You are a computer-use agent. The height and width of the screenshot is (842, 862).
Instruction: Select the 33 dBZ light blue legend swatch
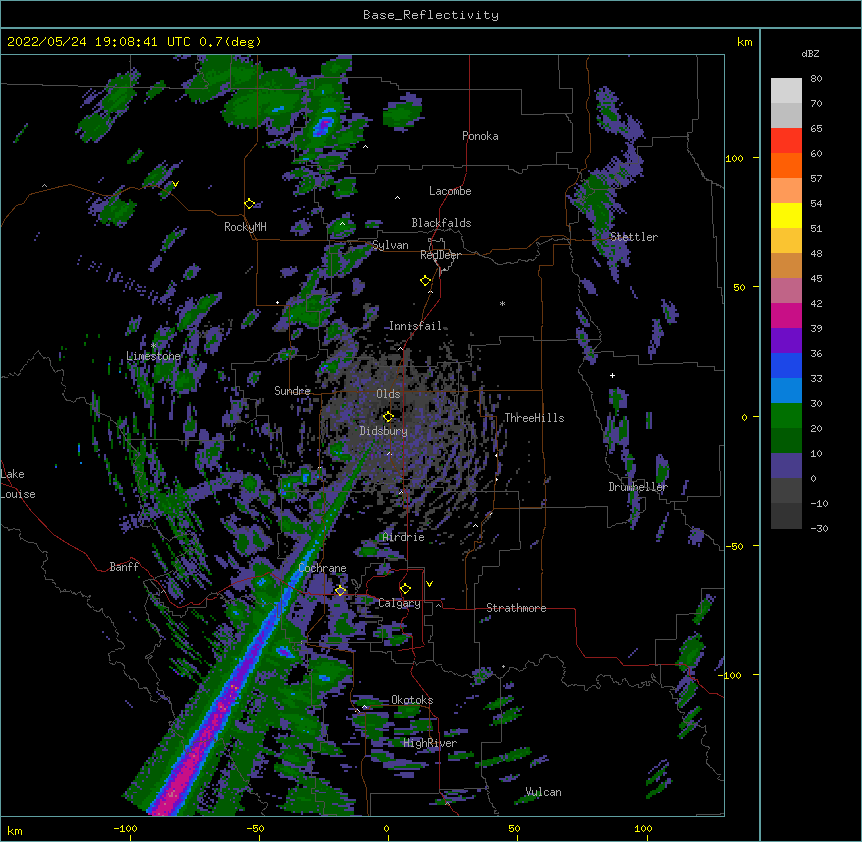(x=786, y=390)
